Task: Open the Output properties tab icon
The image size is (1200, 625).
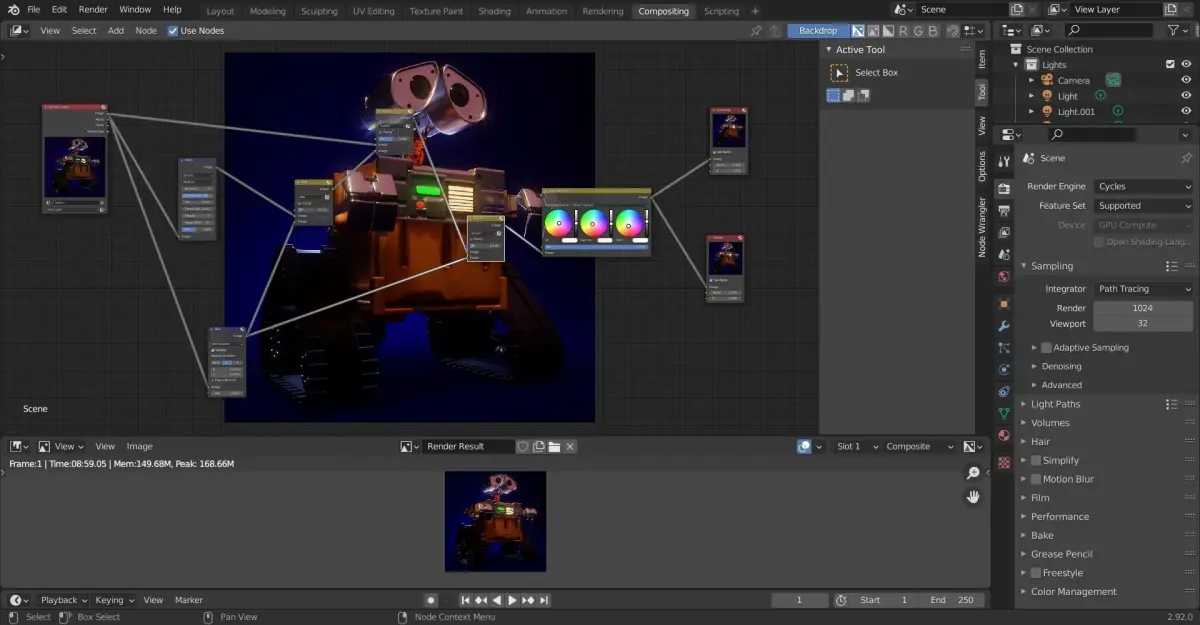Action: [x=1004, y=211]
